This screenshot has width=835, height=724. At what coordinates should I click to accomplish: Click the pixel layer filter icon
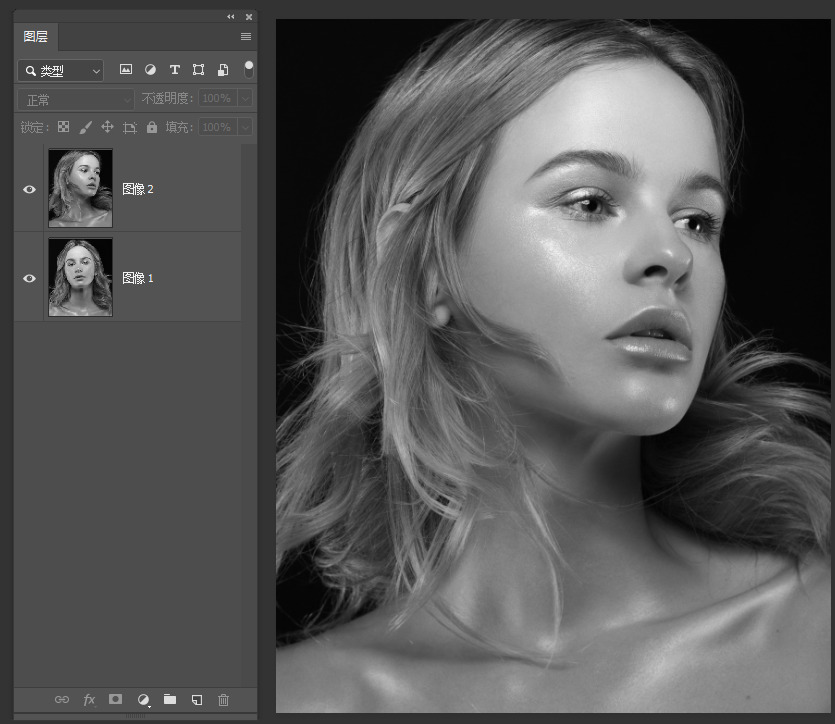[126, 70]
